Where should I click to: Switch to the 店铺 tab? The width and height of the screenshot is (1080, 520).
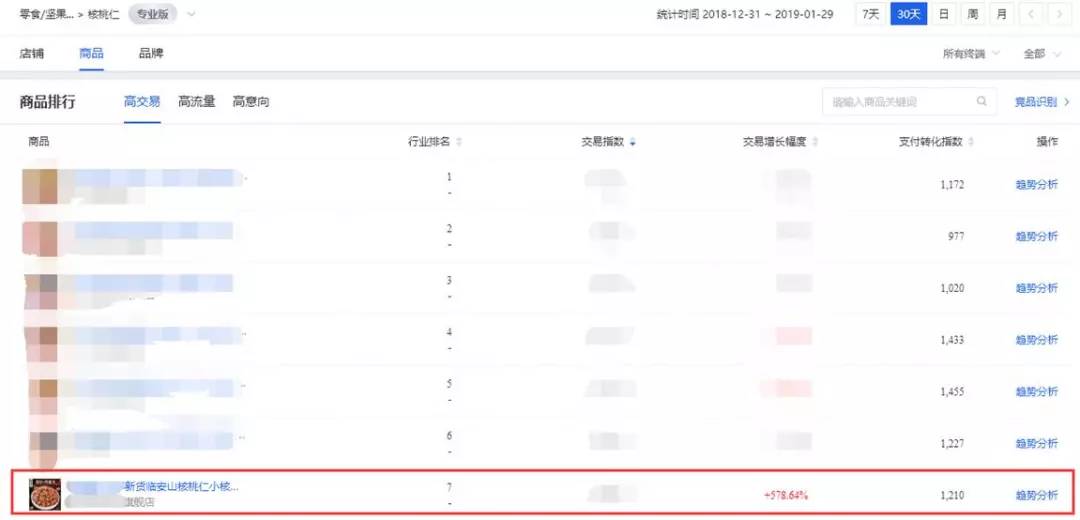pos(32,53)
